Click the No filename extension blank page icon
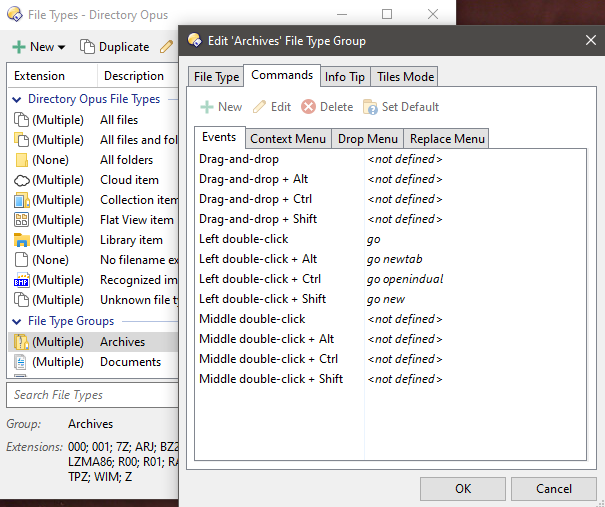Image resolution: width=605 pixels, height=507 pixels. (x=21, y=260)
